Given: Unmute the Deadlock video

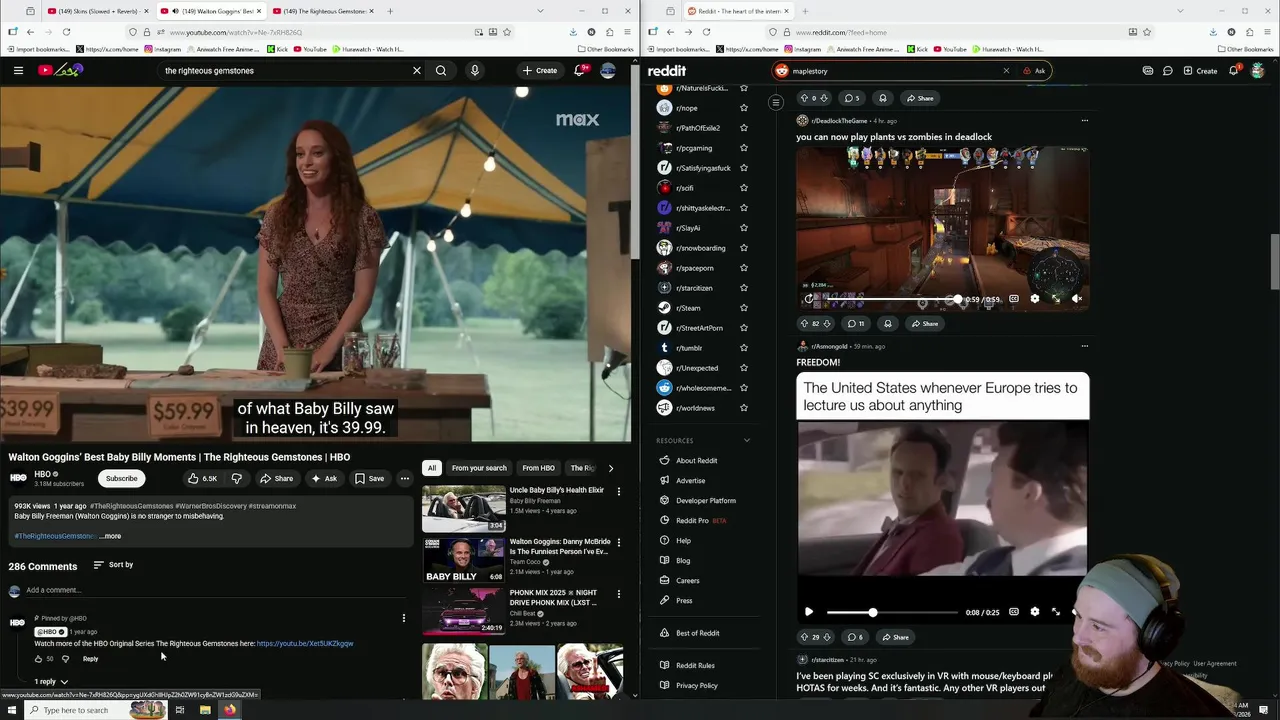Looking at the screenshot, I should [1077, 299].
